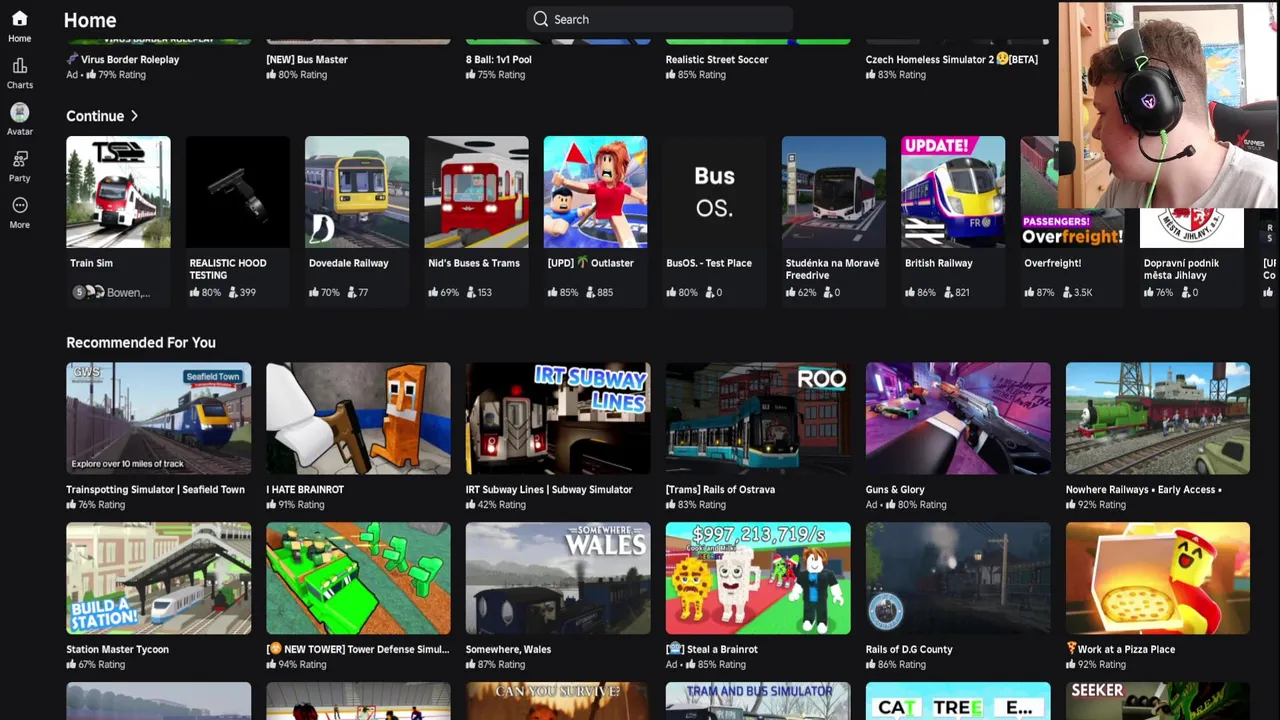Open the Home sidebar icon
The width and height of the screenshot is (1280, 720).
[19, 26]
